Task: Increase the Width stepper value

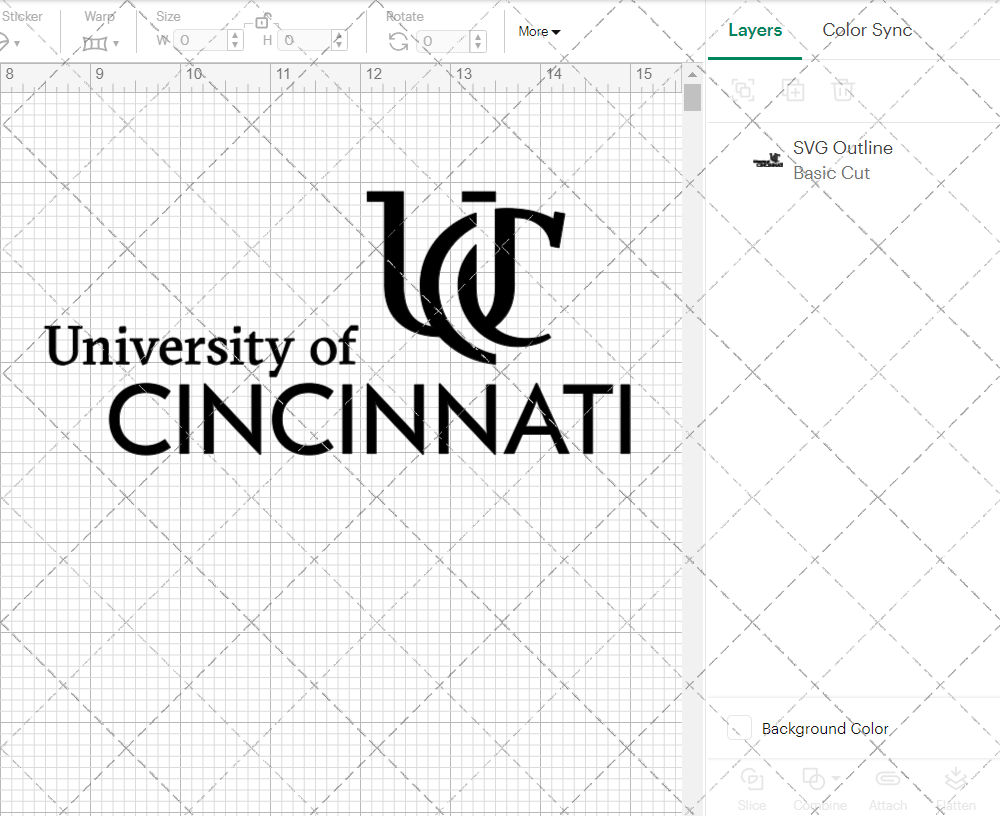Action: click(236, 36)
